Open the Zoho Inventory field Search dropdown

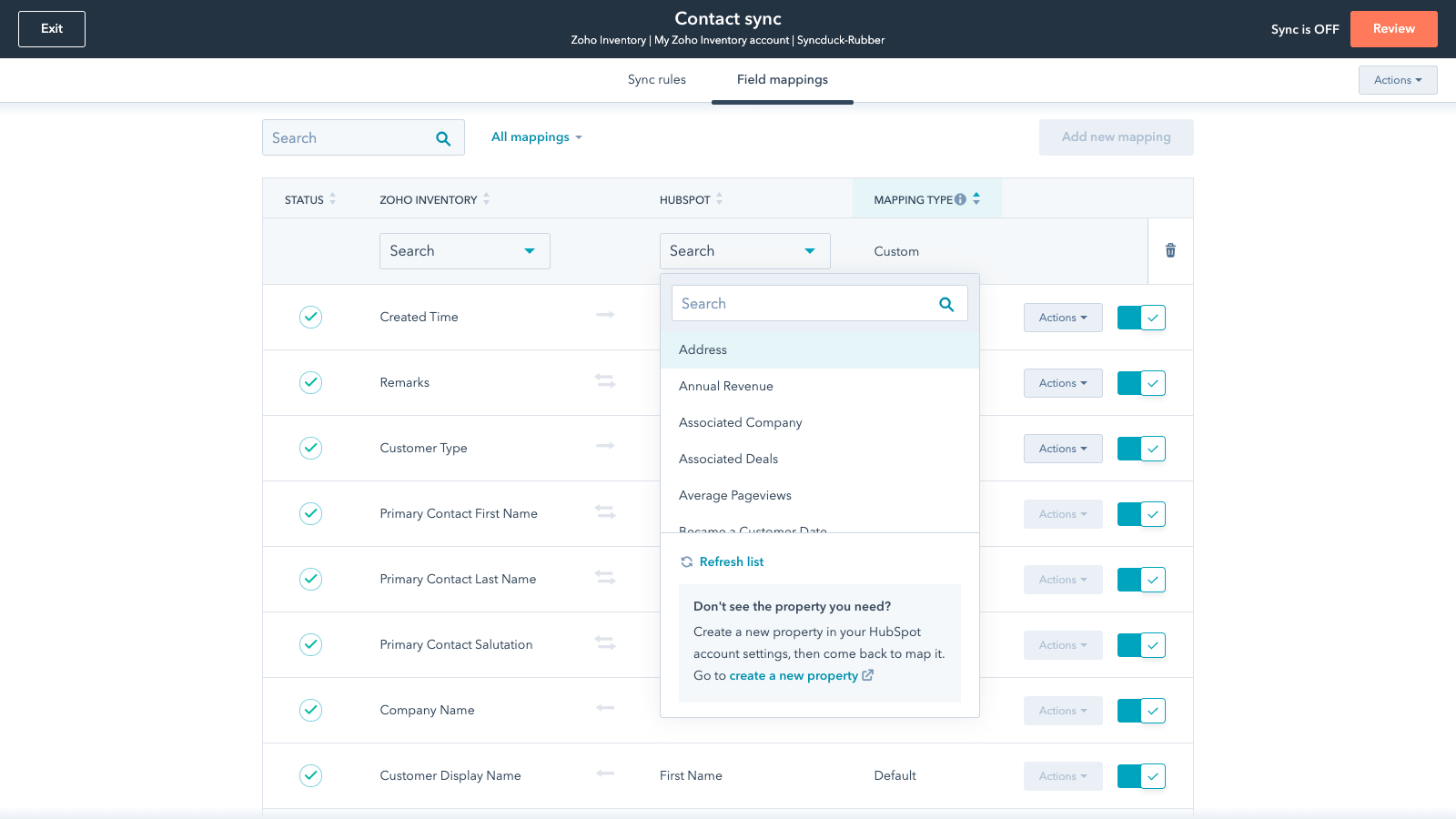[464, 251]
